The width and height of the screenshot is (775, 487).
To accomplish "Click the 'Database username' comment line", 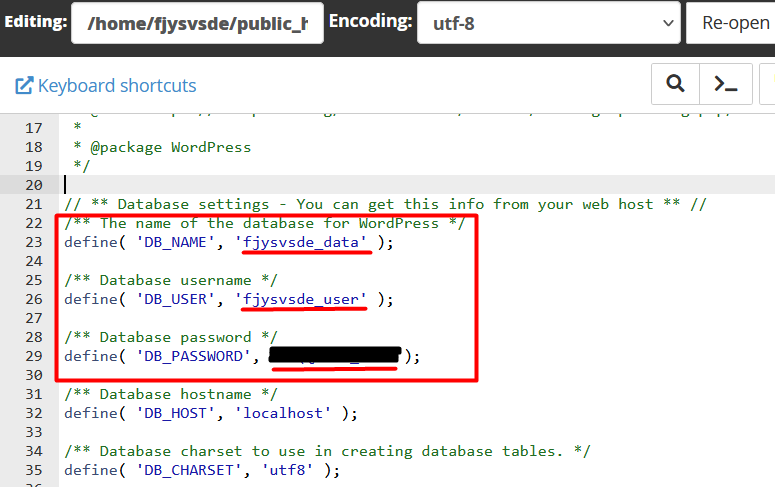I will (170, 280).
